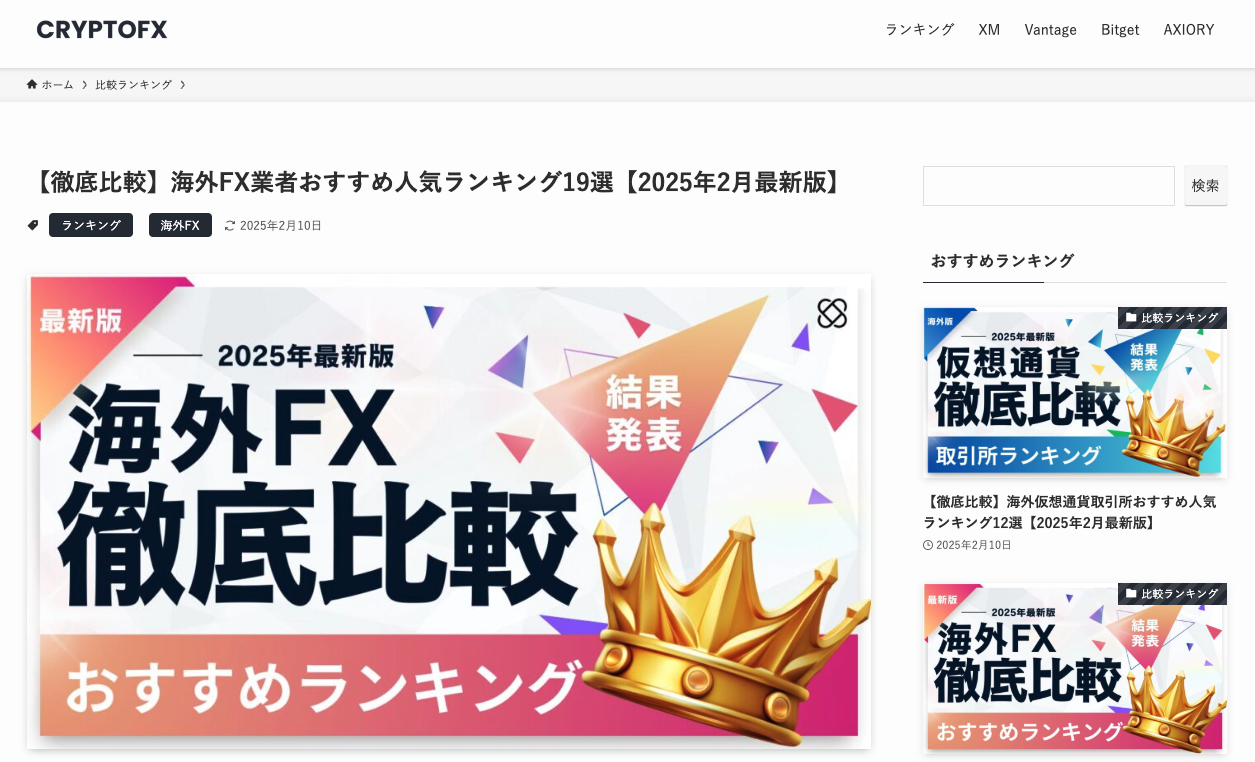Click chevron after 比較ランキング breadcrumb

coord(183,85)
